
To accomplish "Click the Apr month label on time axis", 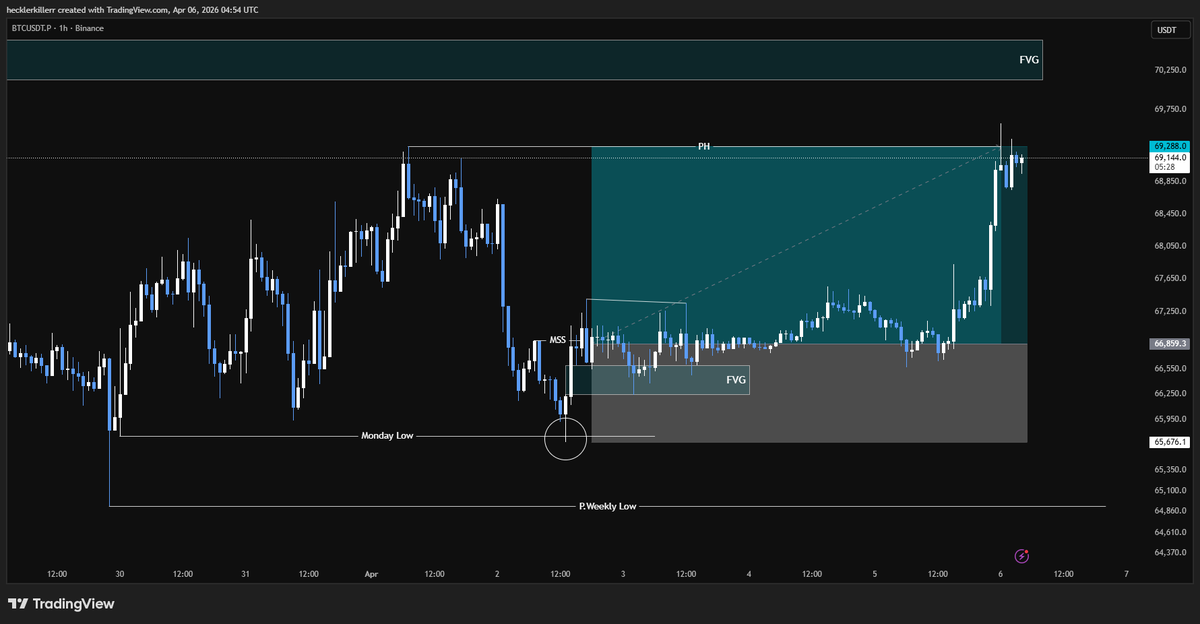I will [372, 574].
